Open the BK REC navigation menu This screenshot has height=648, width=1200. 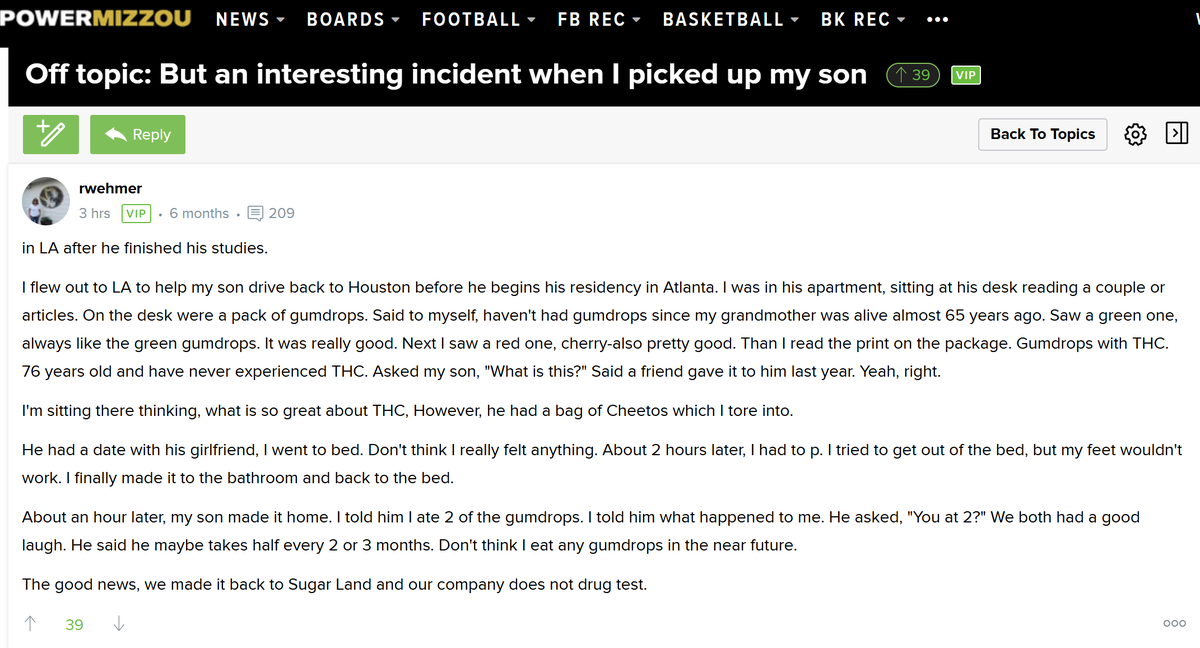coord(864,20)
